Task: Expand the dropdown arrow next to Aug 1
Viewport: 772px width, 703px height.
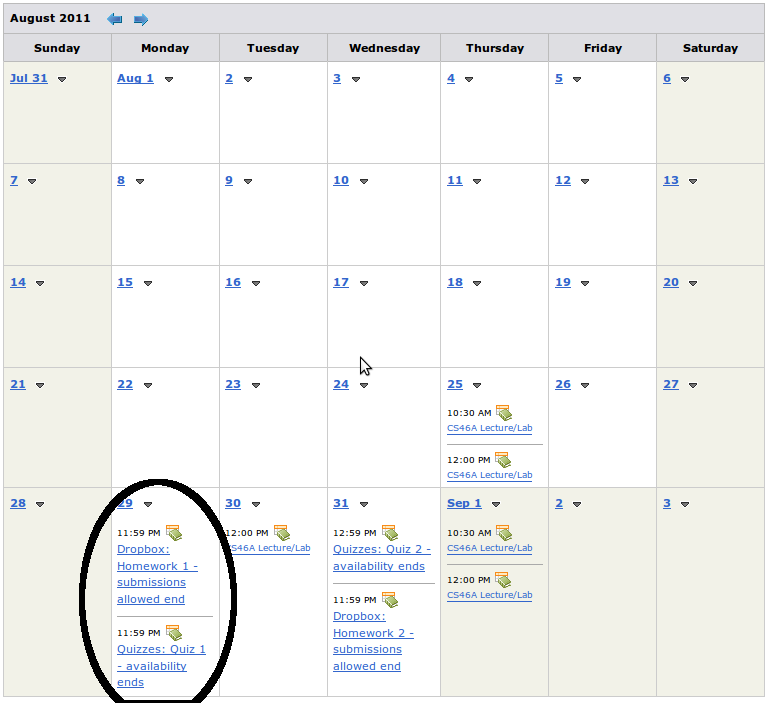Action: coord(169,79)
